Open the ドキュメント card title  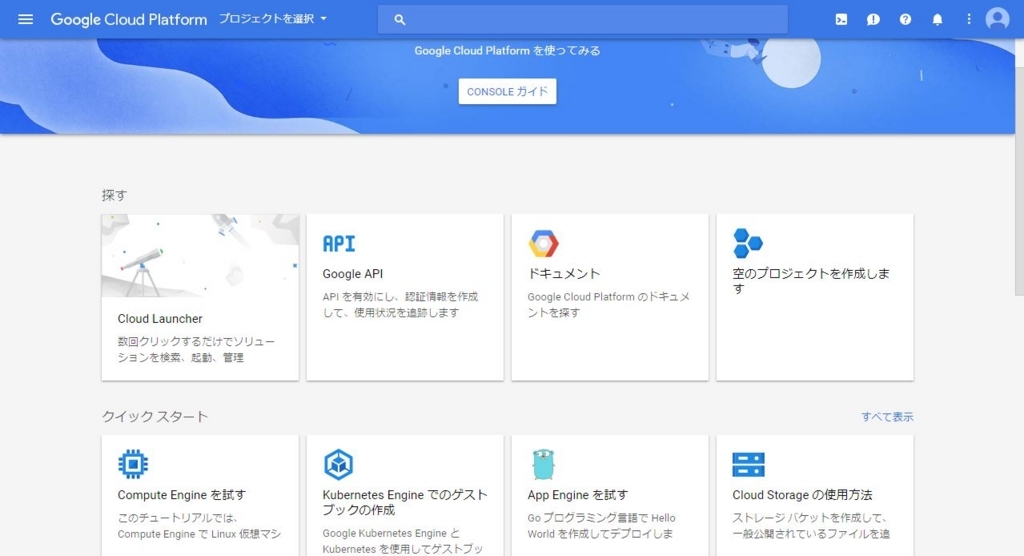tap(564, 274)
